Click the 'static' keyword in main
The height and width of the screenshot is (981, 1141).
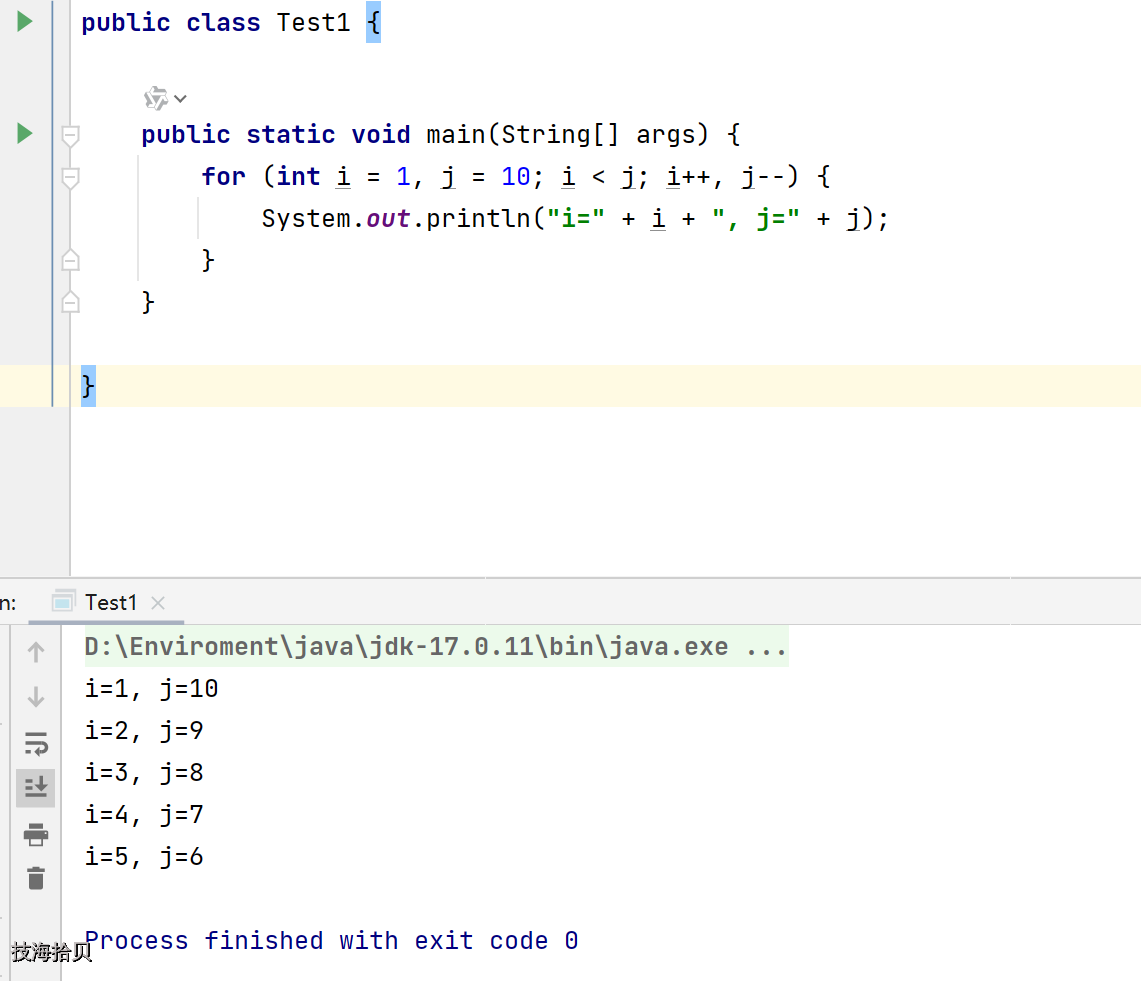pyautogui.click(x=290, y=135)
